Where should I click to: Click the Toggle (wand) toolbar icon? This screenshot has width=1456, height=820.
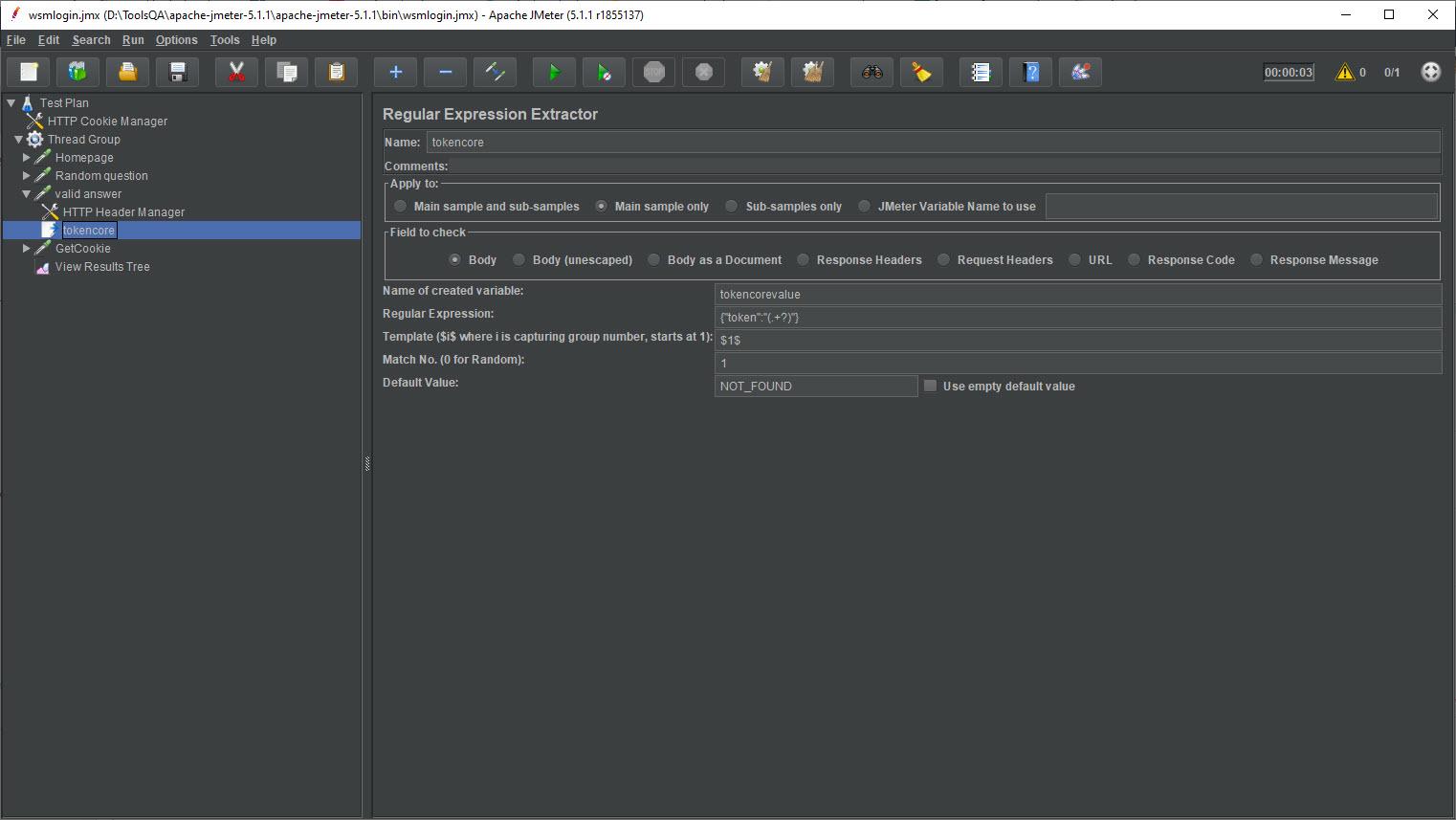click(x=495, y=73)
